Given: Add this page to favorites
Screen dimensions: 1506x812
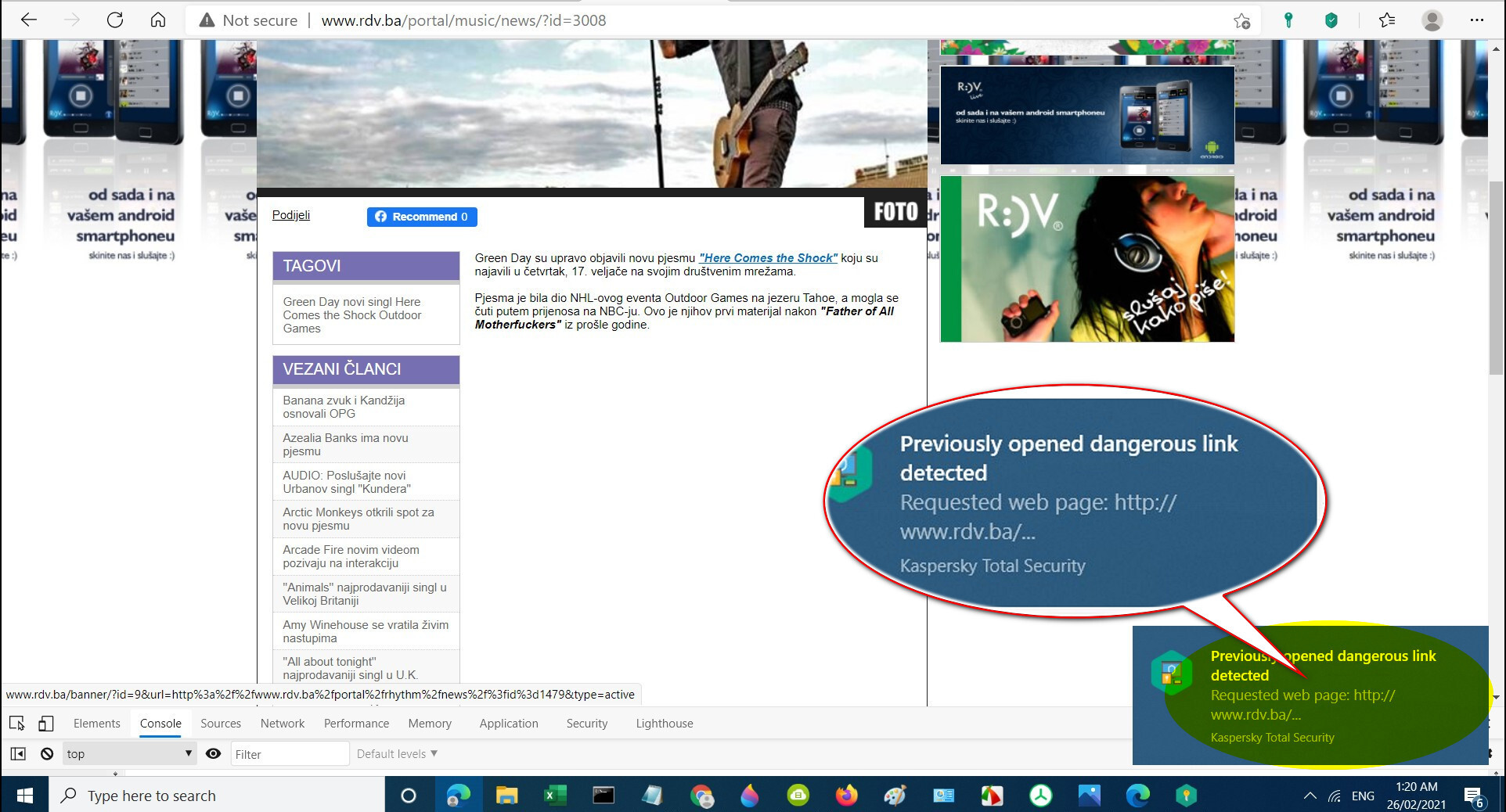Looking at the screenshot, I should (1241, 21).
